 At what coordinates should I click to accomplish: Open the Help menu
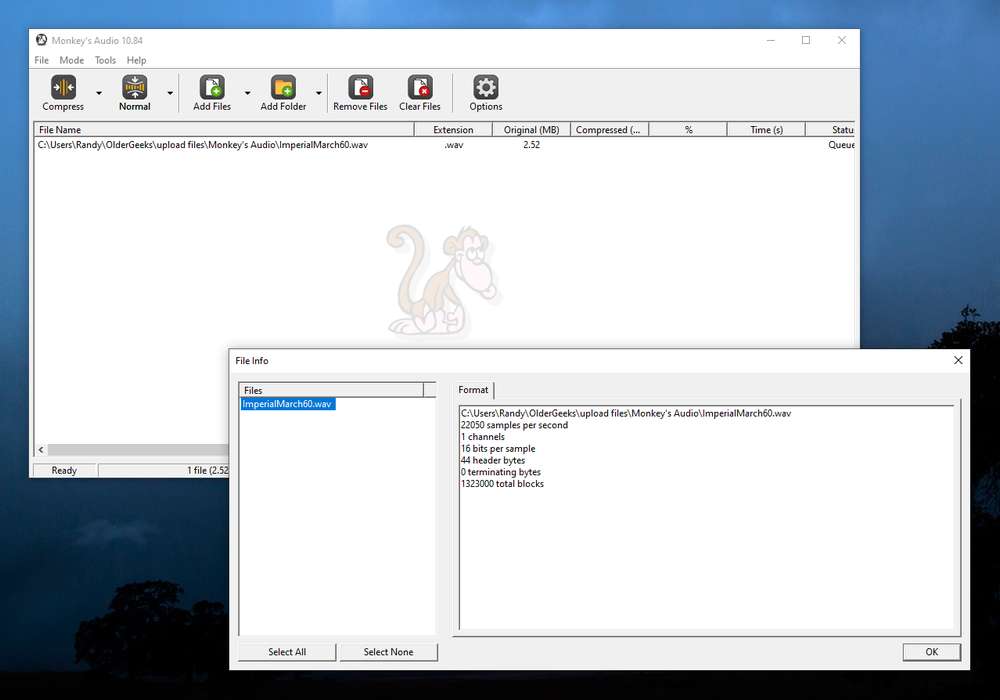[136, 60]
